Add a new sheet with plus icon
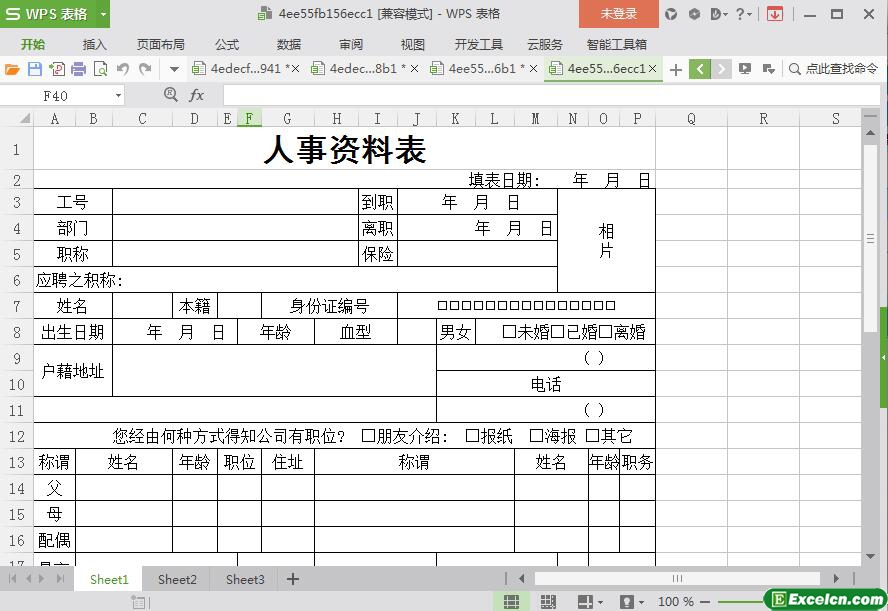The height and width of the screenshot is (611, 888). point(293,579)
